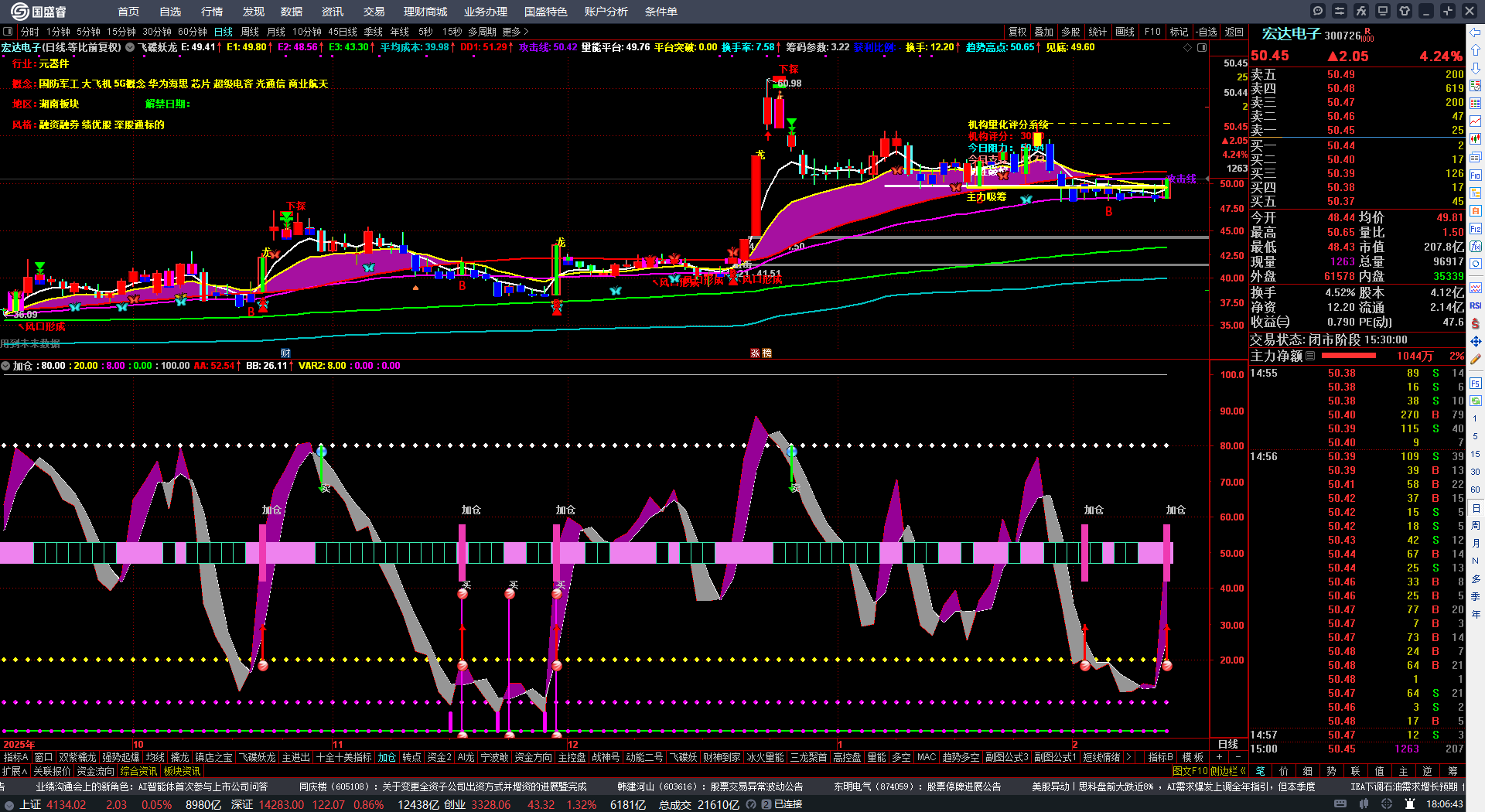
Task: Open the 行情 menu
Action: tap(212, 12)
